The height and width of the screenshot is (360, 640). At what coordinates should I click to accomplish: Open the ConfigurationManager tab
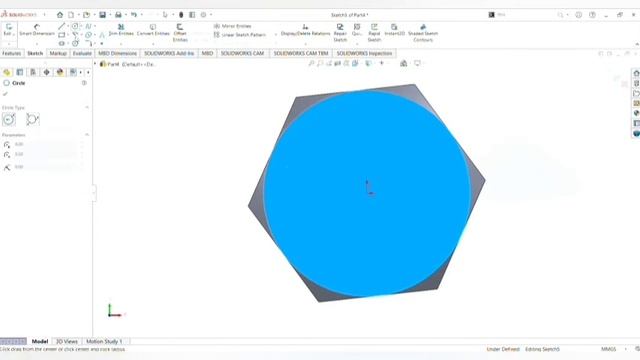[33, 72]
